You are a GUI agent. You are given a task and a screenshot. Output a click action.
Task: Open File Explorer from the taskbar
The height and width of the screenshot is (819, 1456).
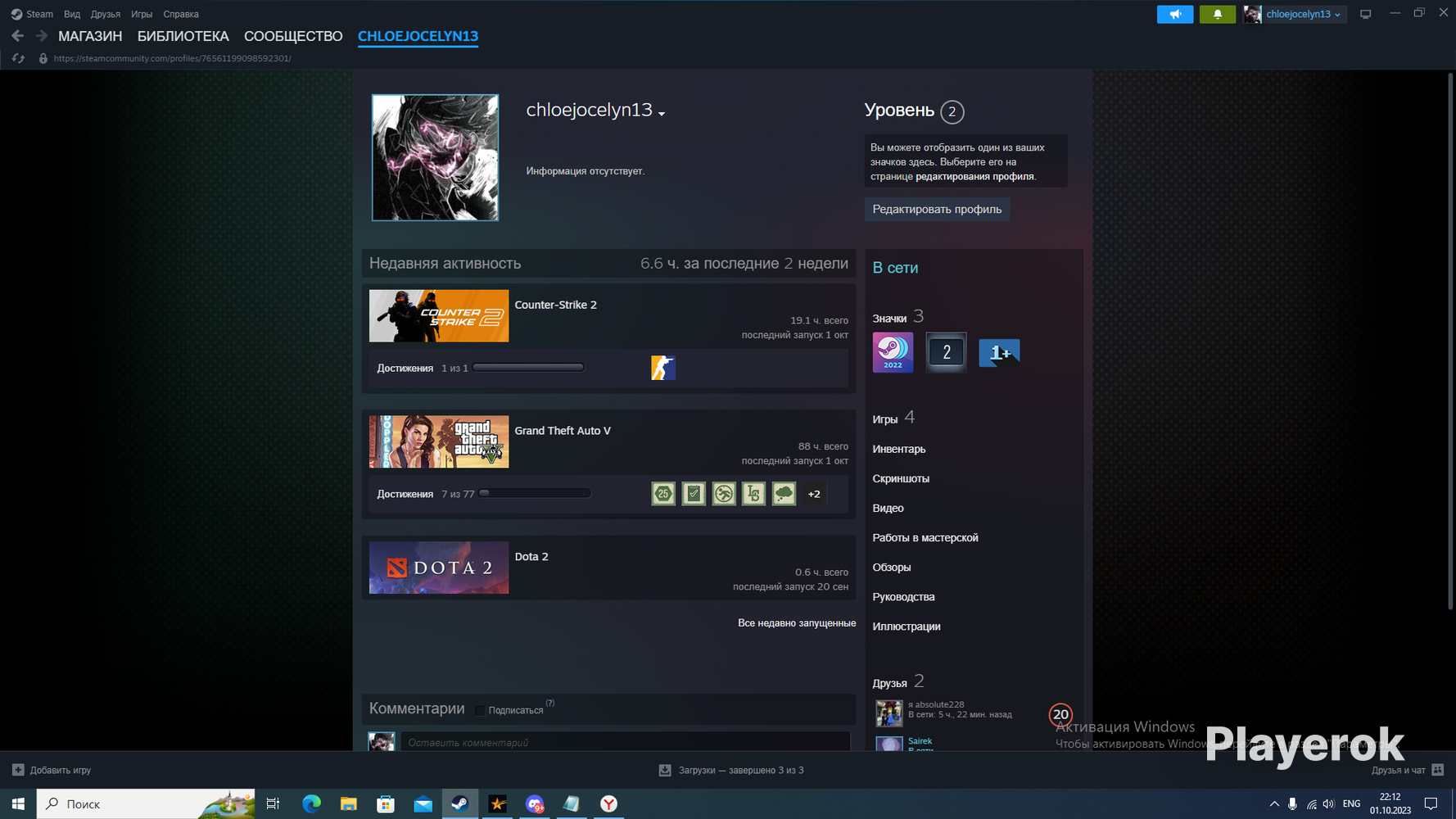click(x=349, y=803)
